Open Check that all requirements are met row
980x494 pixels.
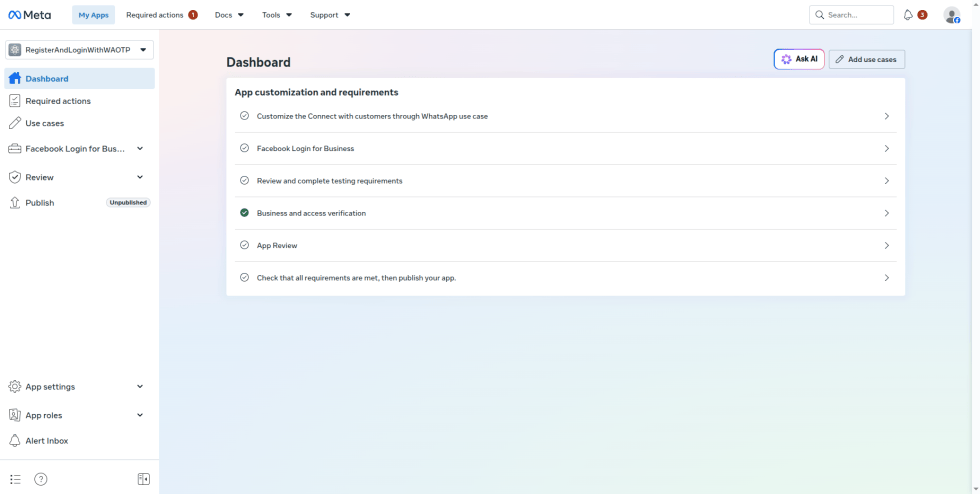(566, 278)
